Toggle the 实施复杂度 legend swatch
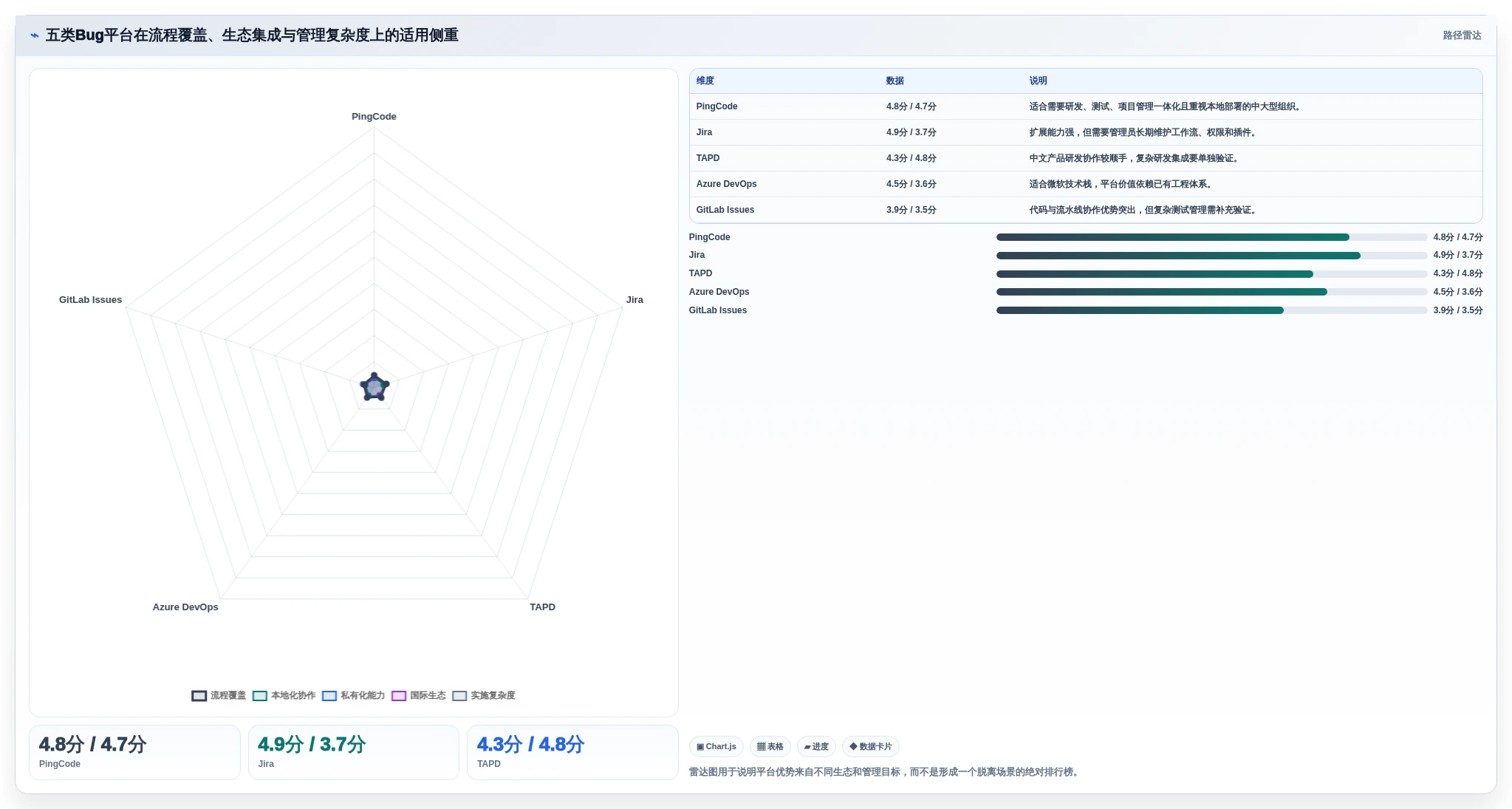 459,696
